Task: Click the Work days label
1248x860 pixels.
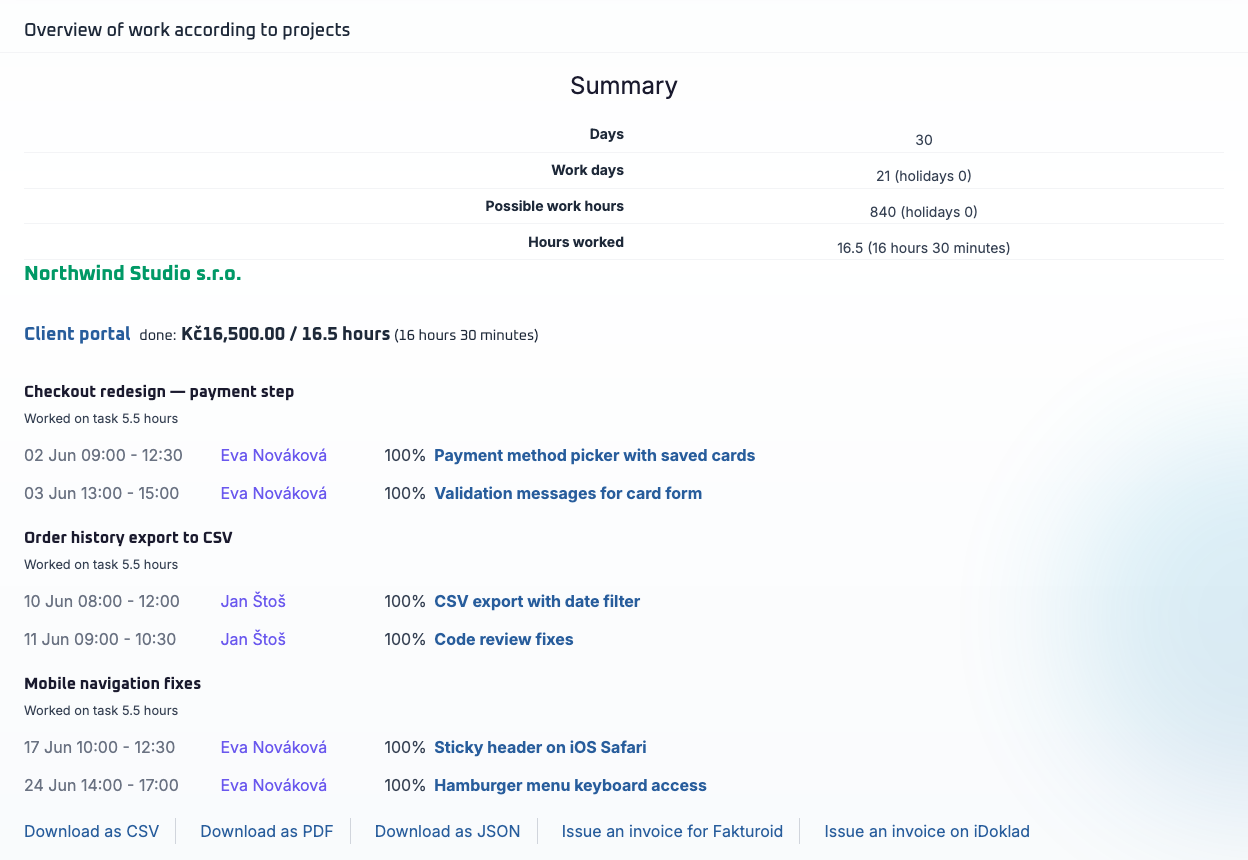Action: [x=588, y=170]
